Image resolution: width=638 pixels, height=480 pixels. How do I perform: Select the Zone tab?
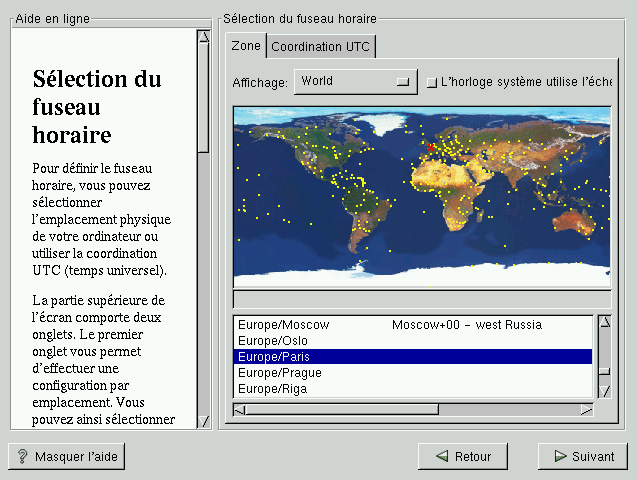(246, 46)
